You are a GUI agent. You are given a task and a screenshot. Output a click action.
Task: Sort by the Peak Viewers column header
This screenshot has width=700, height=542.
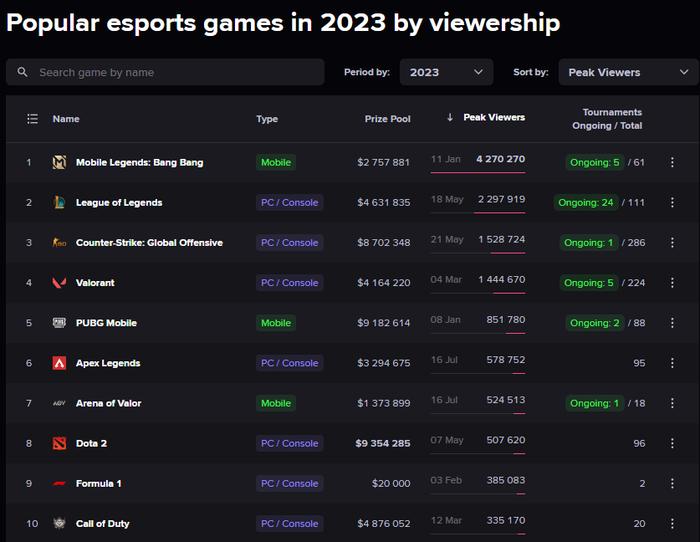coord(494,117)
